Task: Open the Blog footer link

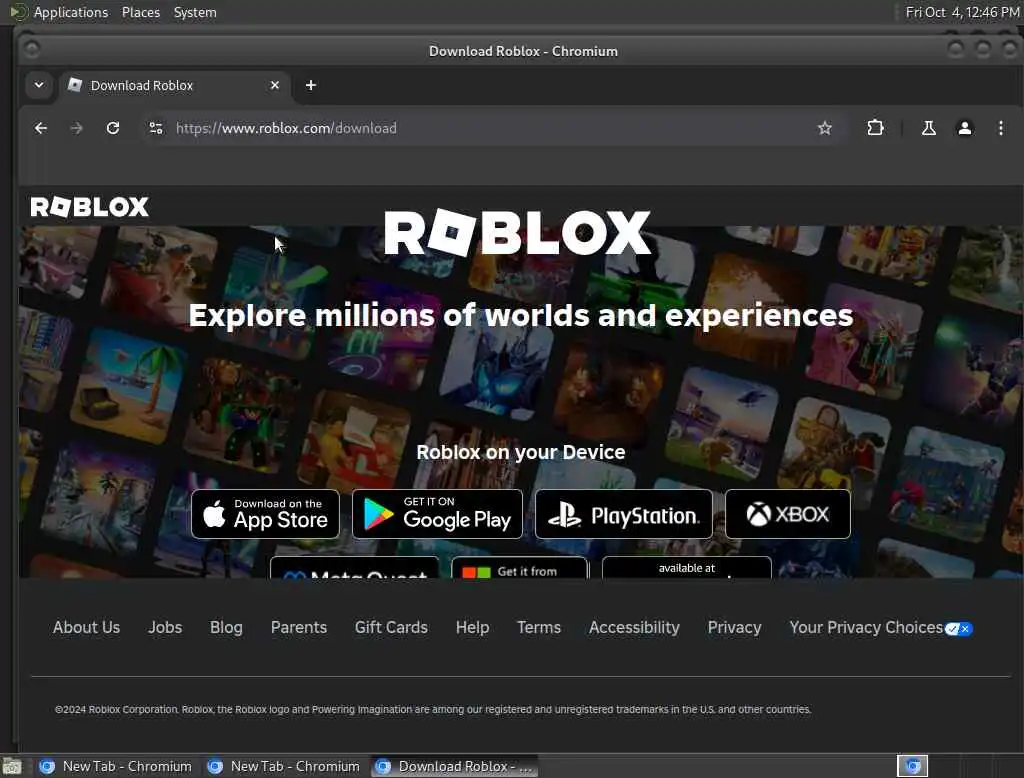Action: (x=226, y=627)
